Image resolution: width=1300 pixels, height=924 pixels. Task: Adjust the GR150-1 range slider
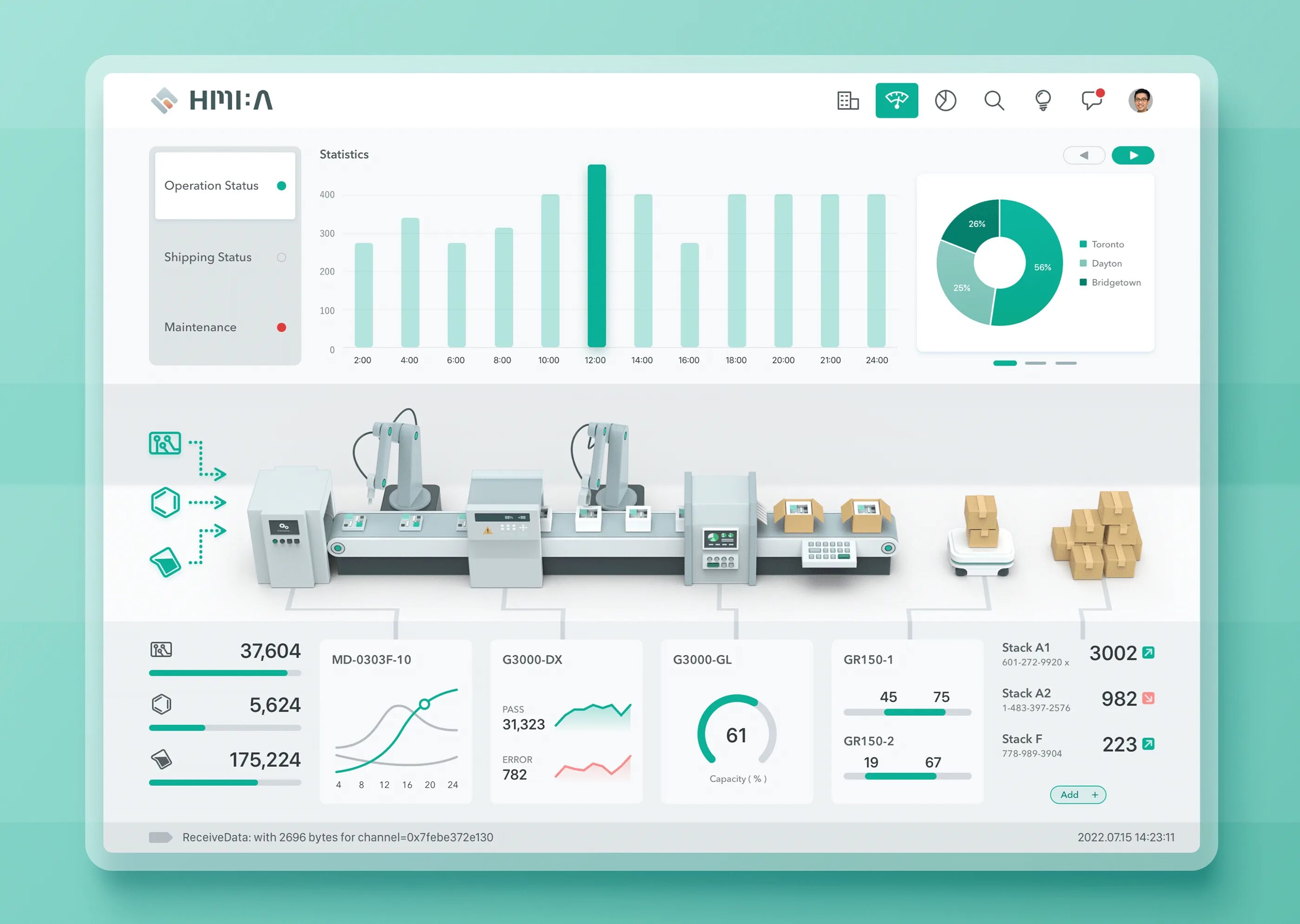pos(914,712)
